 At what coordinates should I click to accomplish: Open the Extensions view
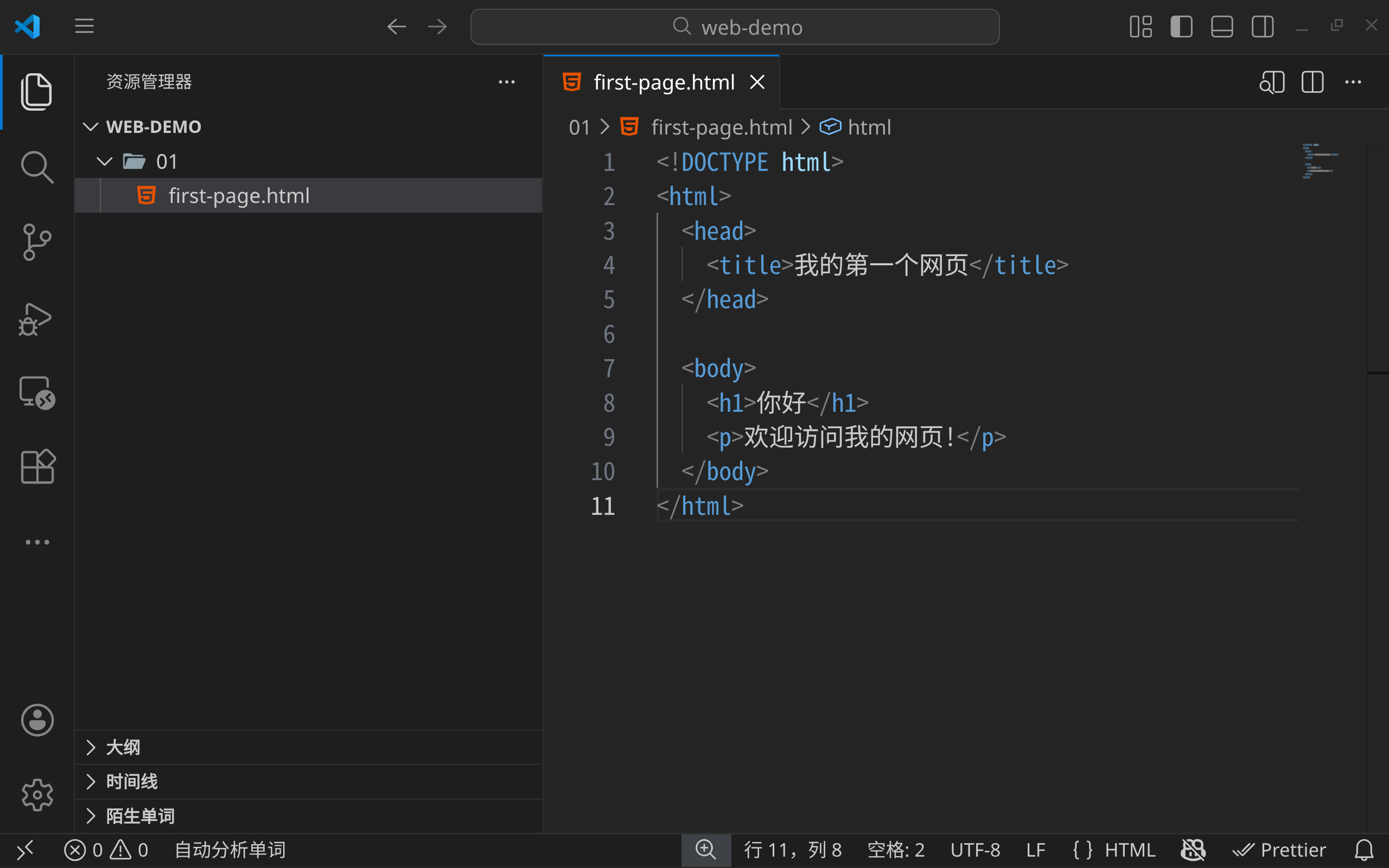pos(37,466)
